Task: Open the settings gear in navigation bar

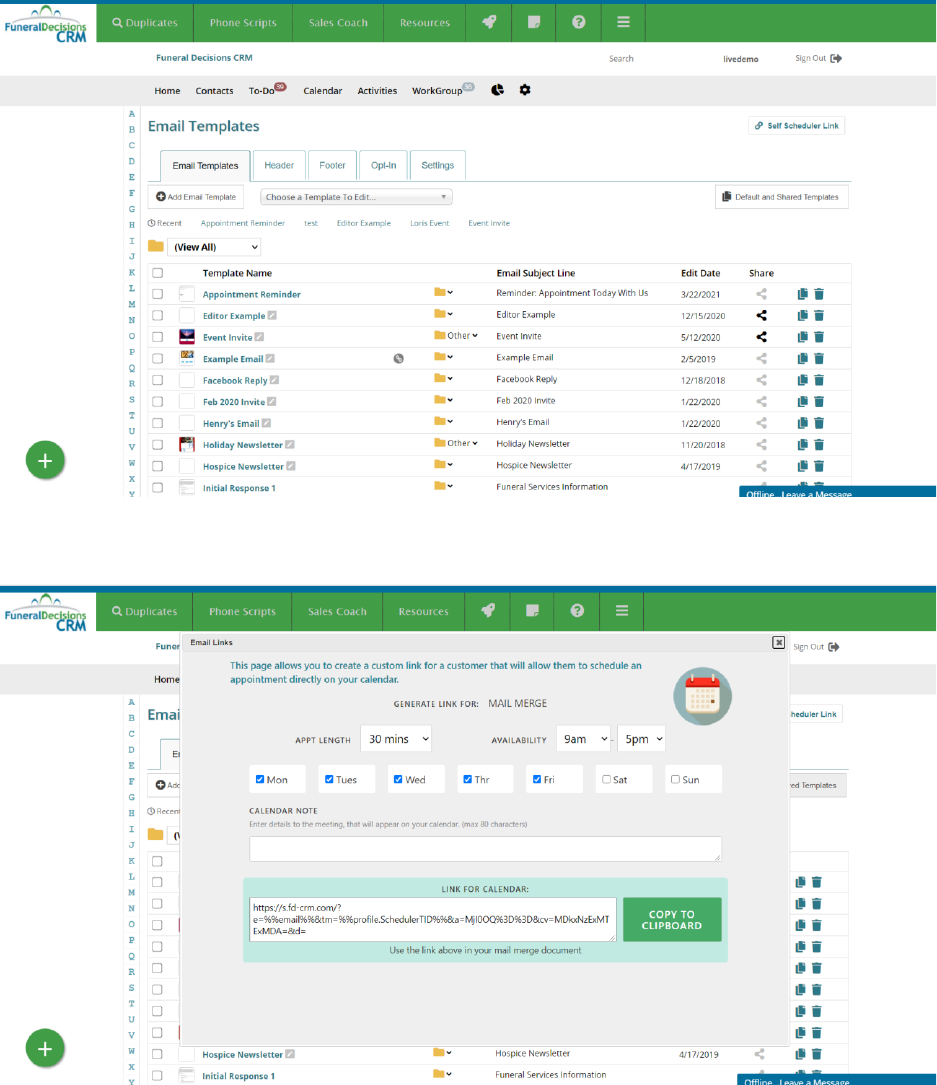Action: [525, 90]
